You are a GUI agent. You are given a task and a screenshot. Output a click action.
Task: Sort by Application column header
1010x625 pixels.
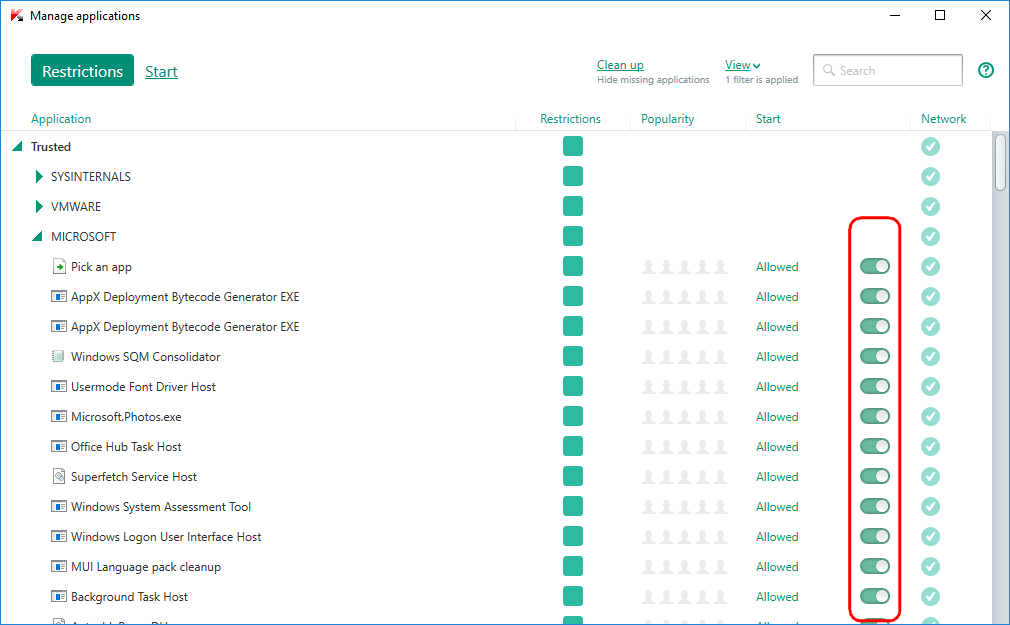click(61, 119)
